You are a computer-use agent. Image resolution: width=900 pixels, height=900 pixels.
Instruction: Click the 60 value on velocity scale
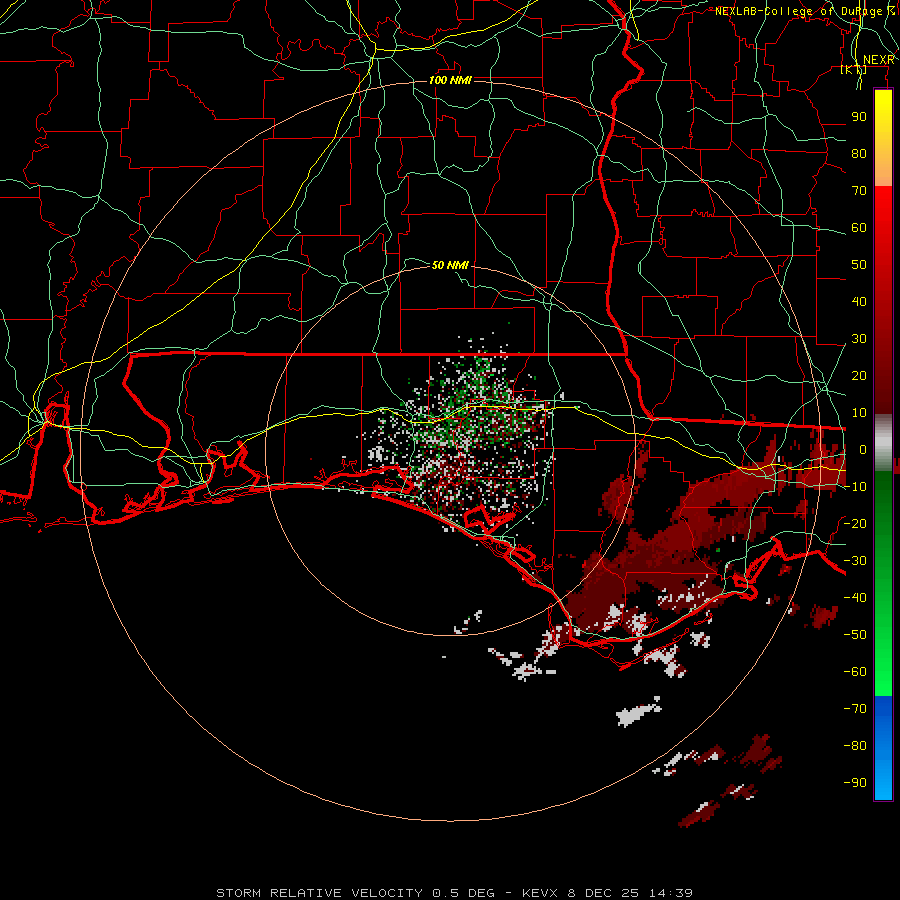[859, 227]
